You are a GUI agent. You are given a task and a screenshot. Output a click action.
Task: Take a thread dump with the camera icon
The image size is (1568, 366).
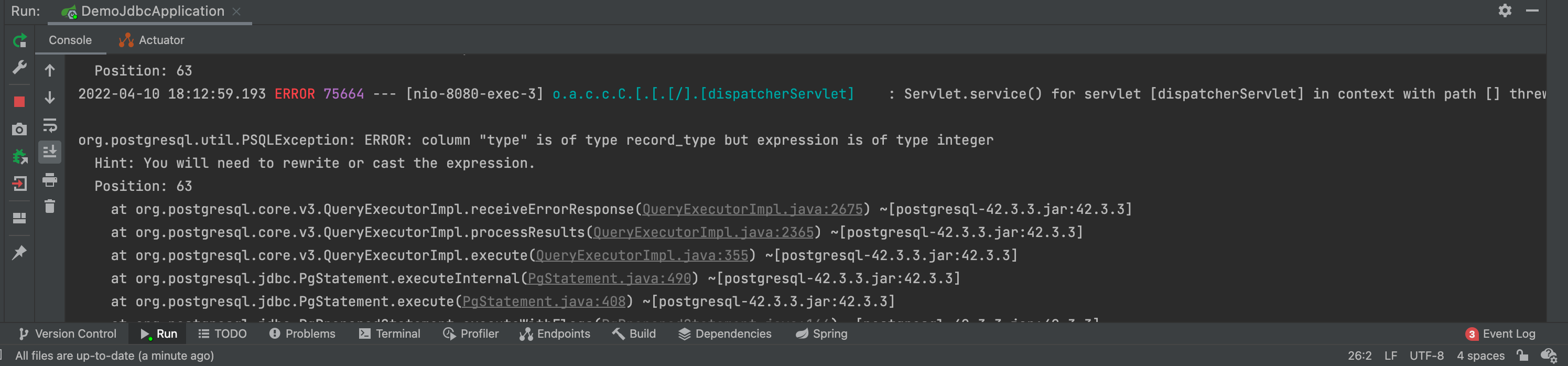pos(19,129)
